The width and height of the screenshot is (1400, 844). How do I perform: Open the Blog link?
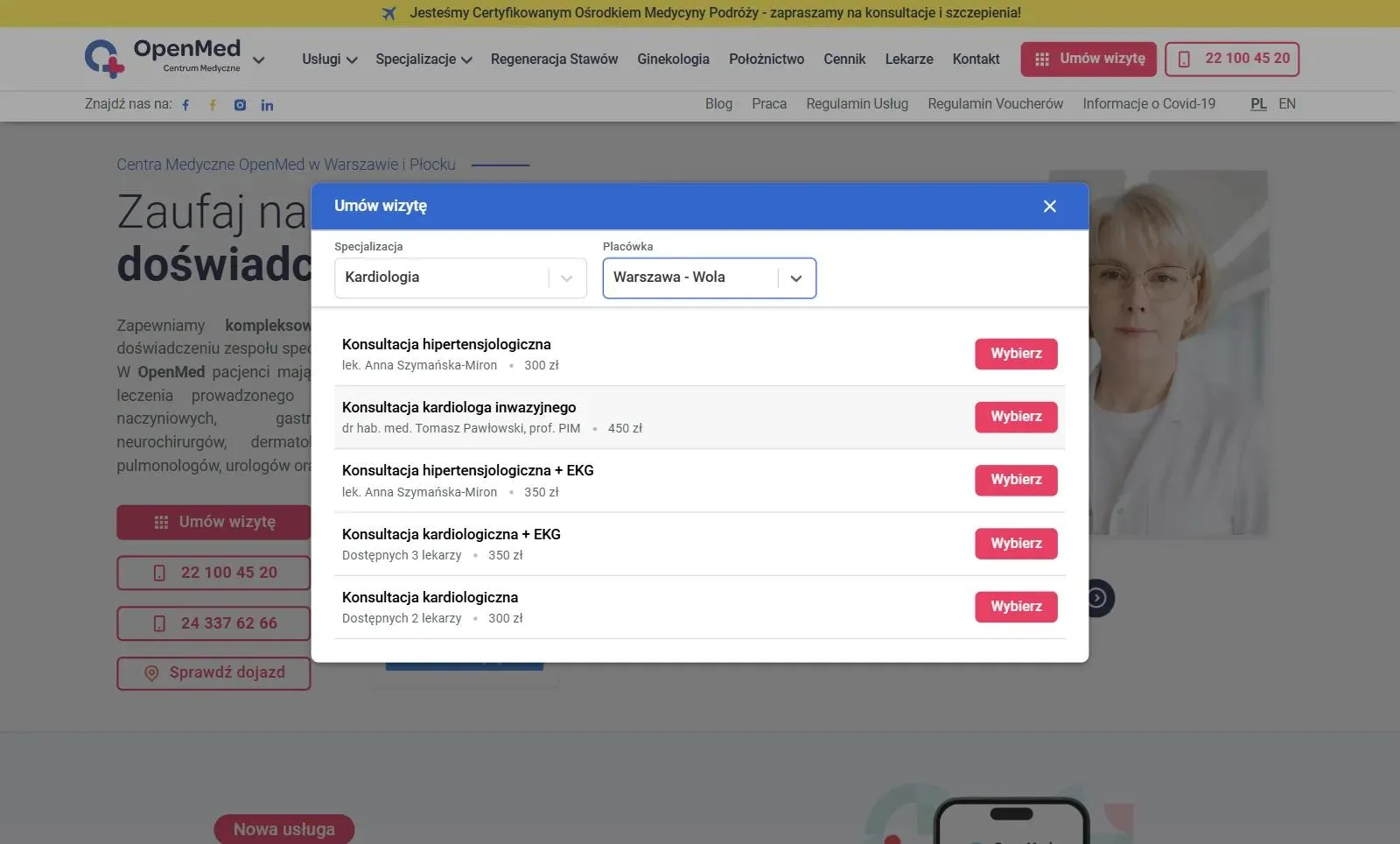pyautogui.click(x=718, y=103)
